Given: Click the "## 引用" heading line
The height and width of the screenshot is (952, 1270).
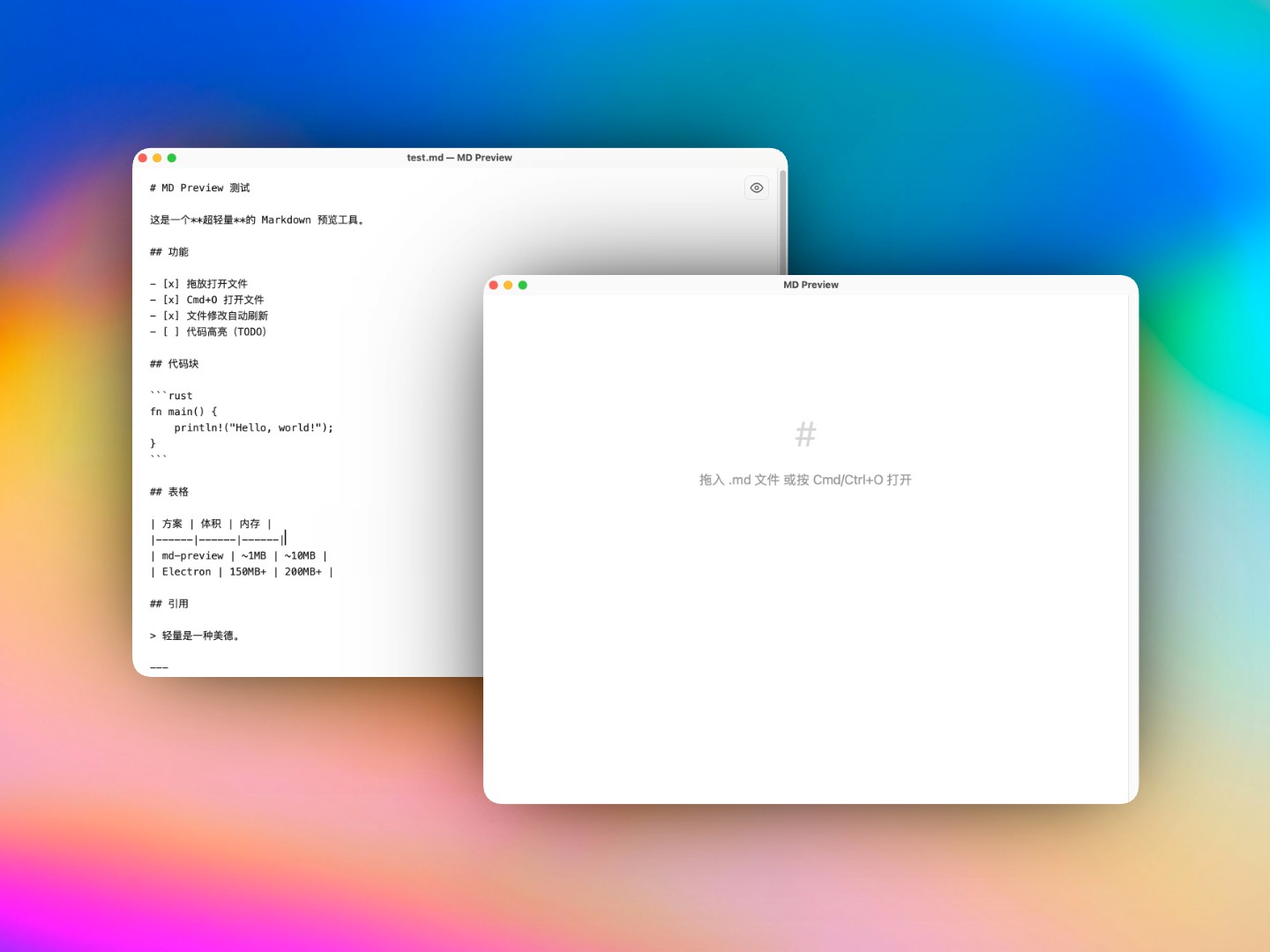Looking at the screenshot, I should coord(168,604).
